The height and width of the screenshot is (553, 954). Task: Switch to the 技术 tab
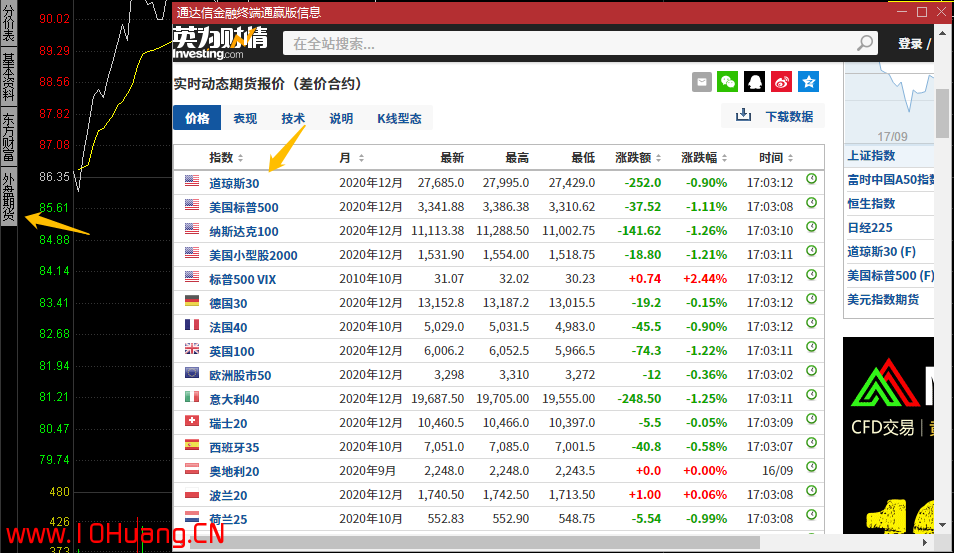[x=293, y=118]
